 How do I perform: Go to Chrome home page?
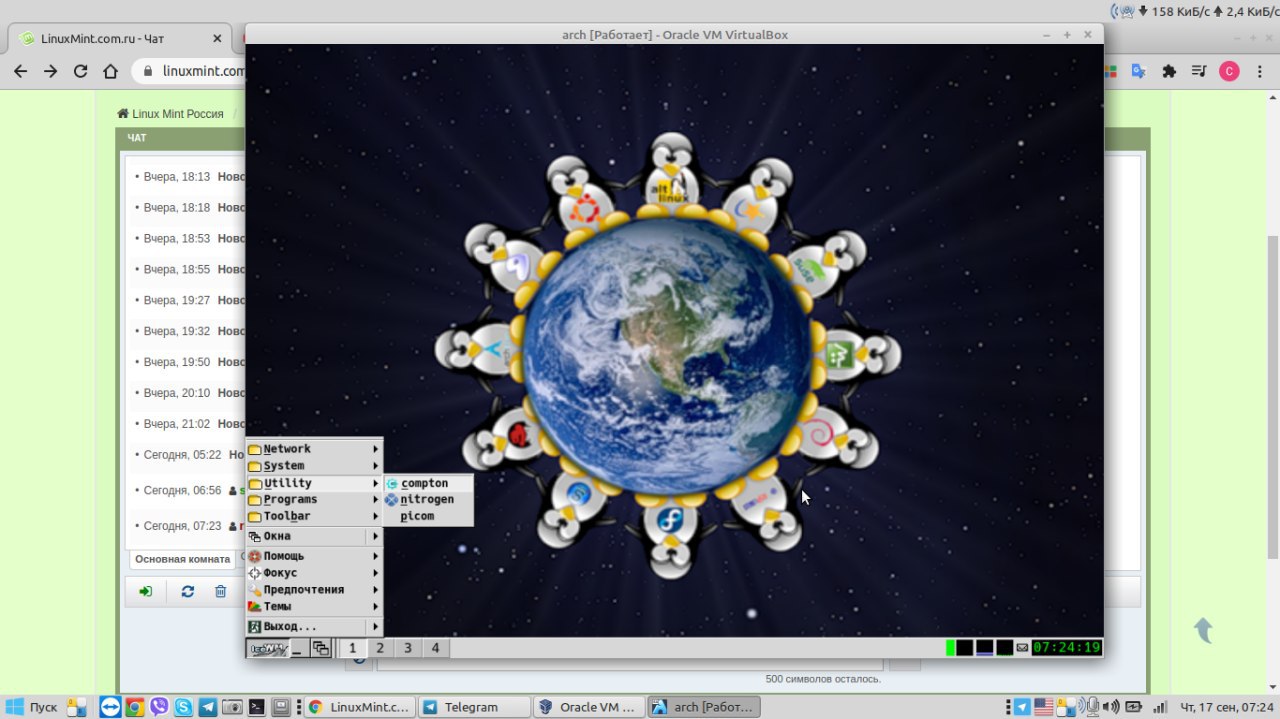coord(111,71)
